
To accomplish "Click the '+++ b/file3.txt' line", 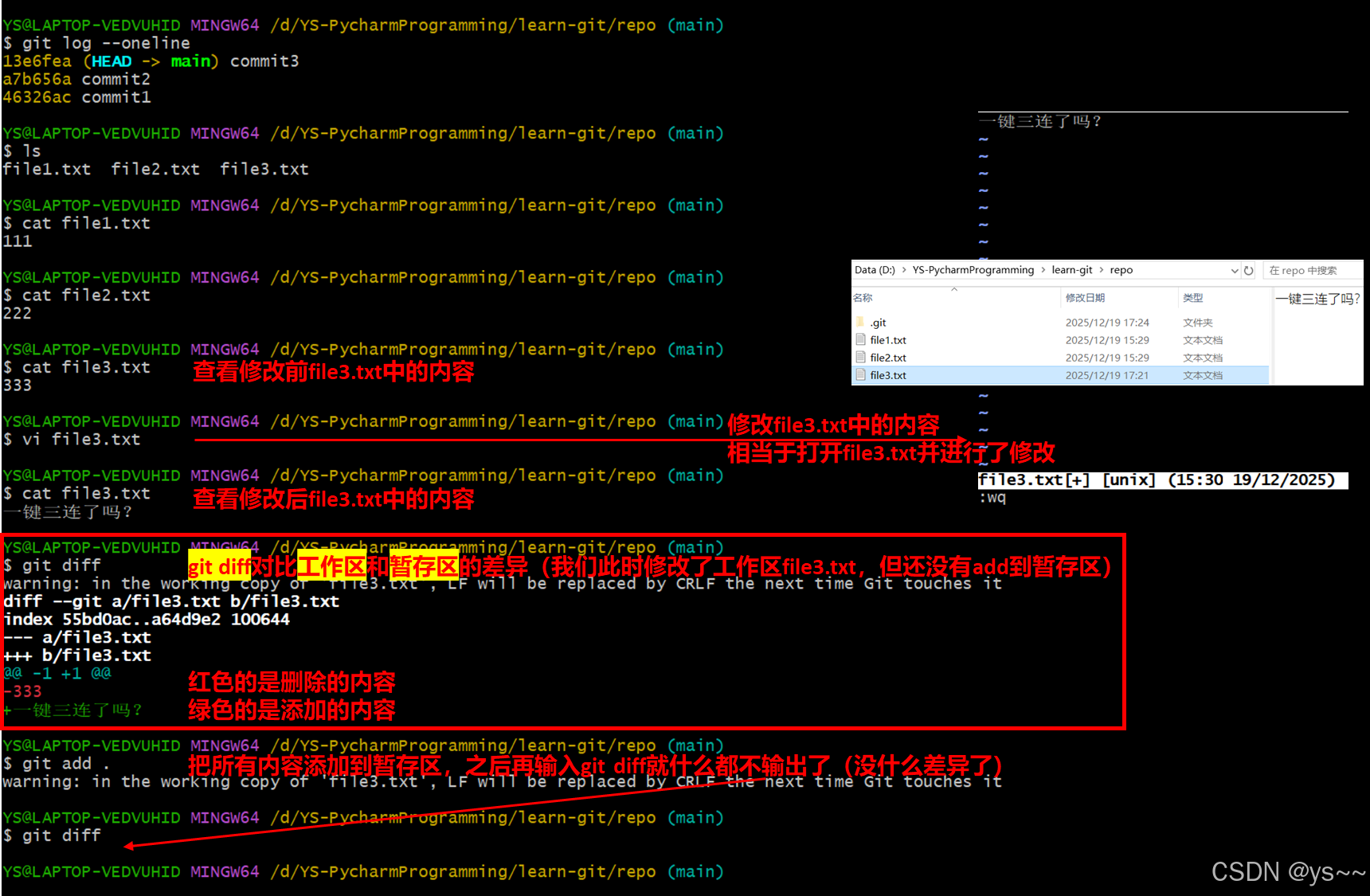I will pyautogui.click(x=77, y=655).
